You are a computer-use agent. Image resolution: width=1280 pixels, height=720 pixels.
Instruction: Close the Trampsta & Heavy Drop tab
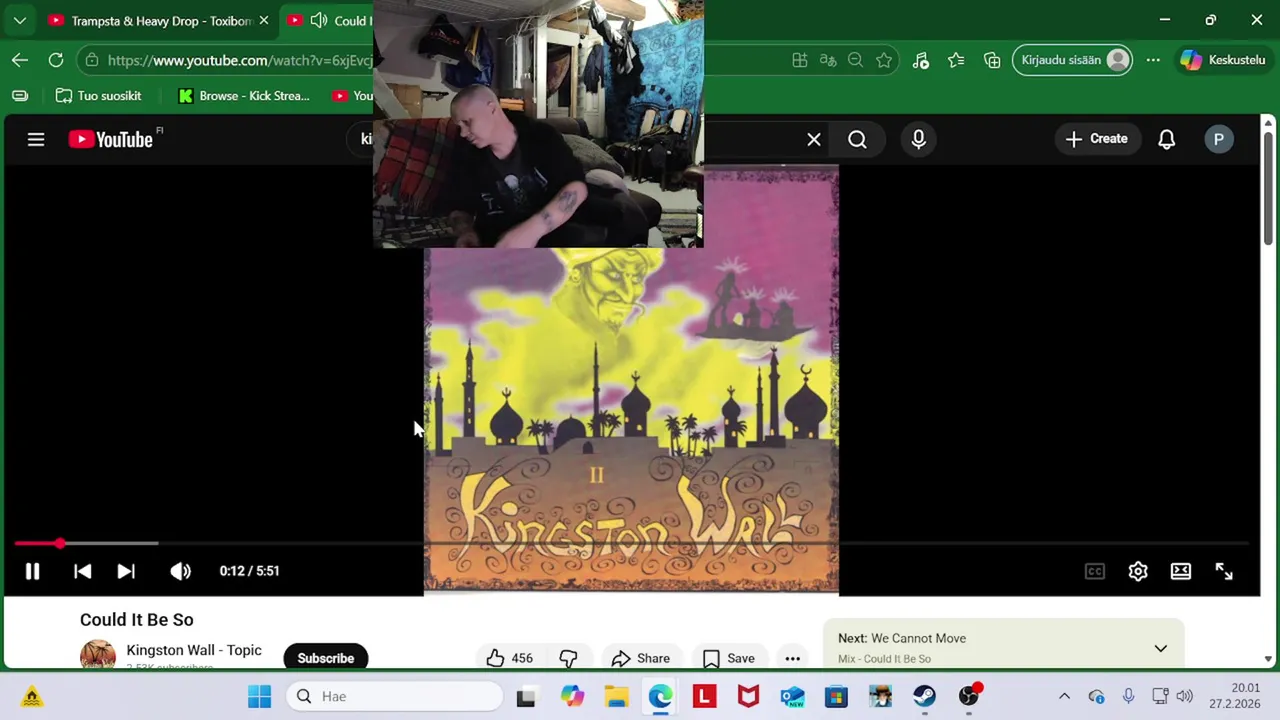[264, 21]
